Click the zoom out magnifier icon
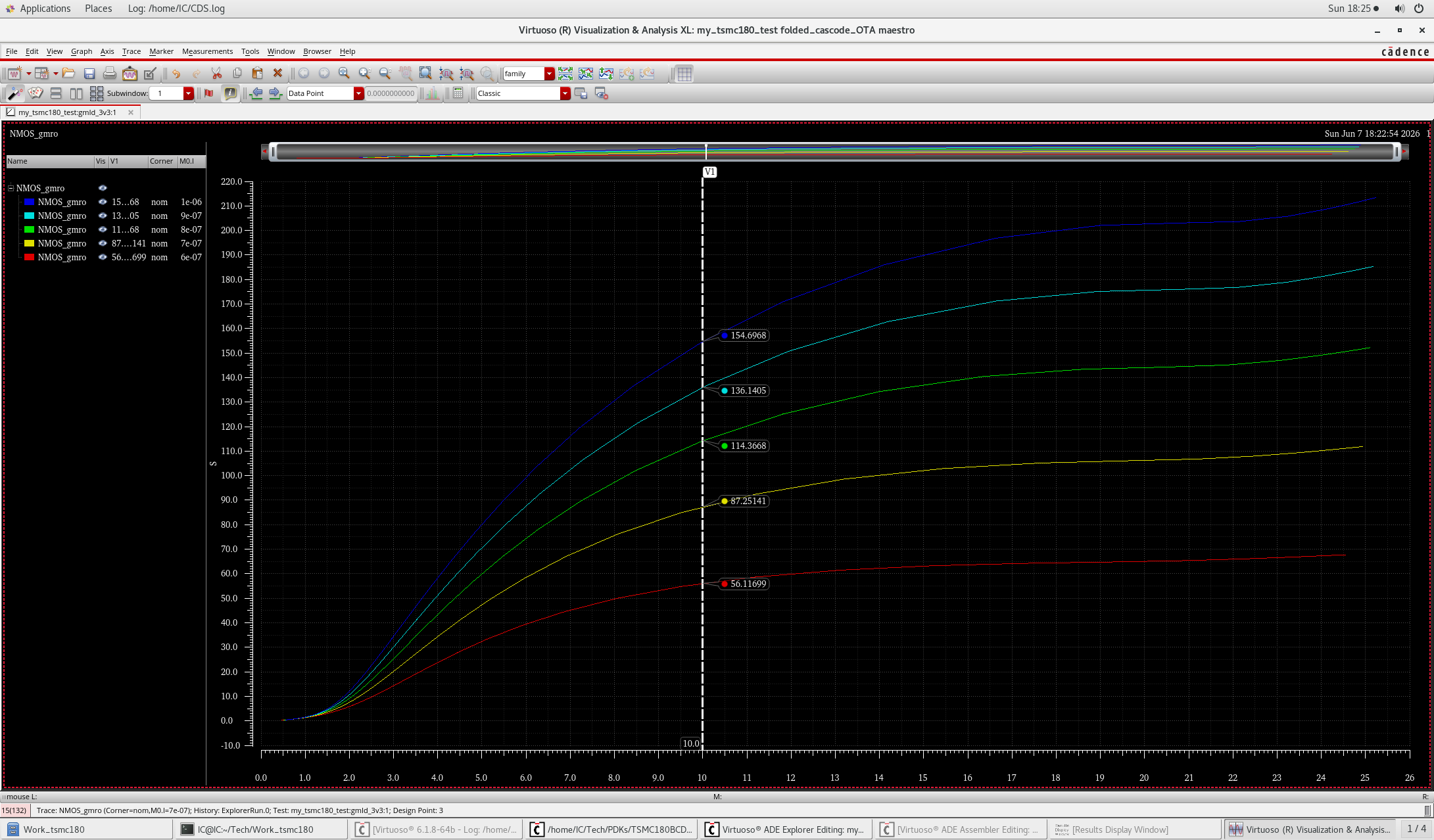Image resolution: width=1434 pixels, height=840 pixels. 385,74
